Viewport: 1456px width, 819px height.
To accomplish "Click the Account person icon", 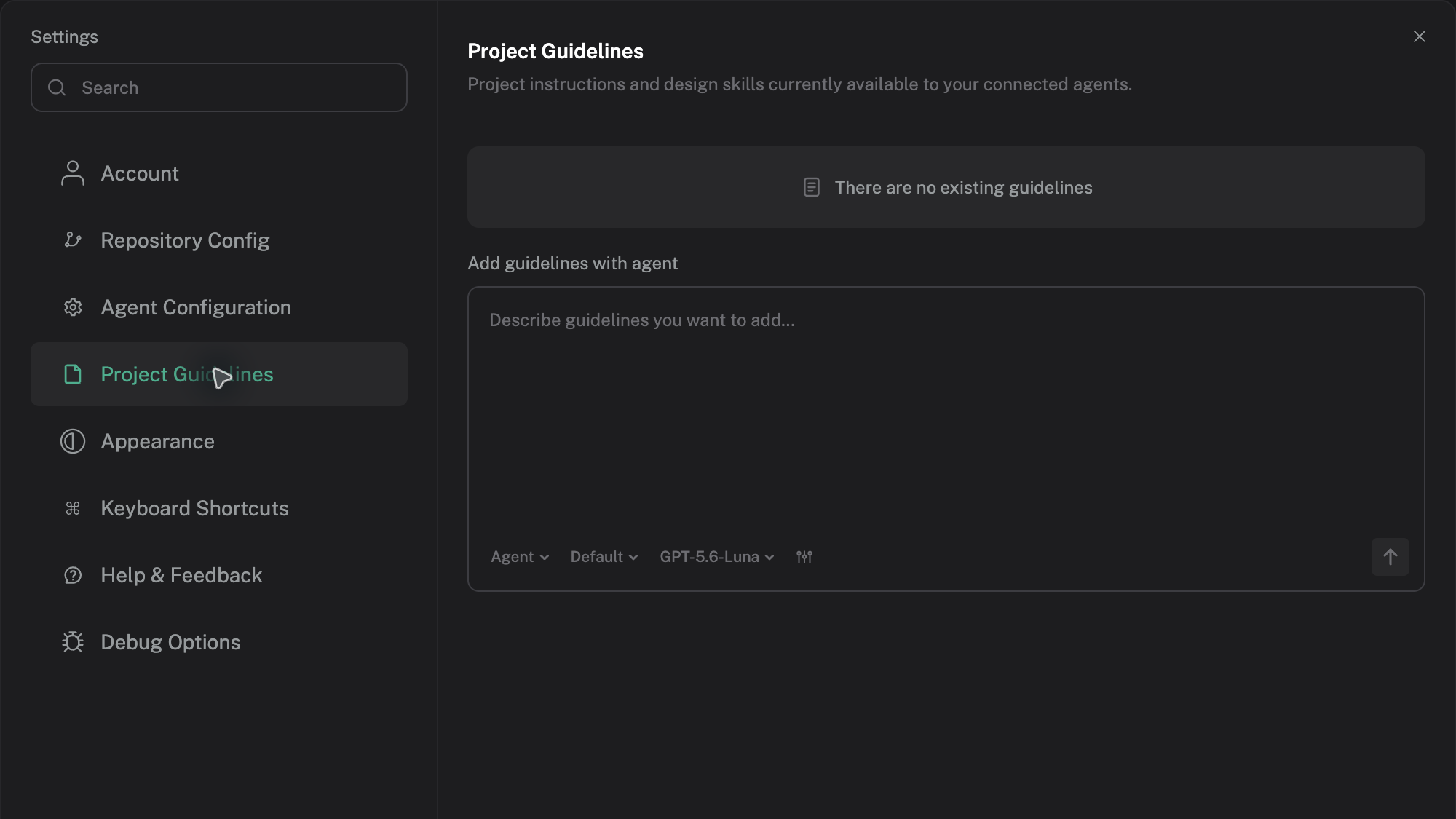I will pos(73,173).
